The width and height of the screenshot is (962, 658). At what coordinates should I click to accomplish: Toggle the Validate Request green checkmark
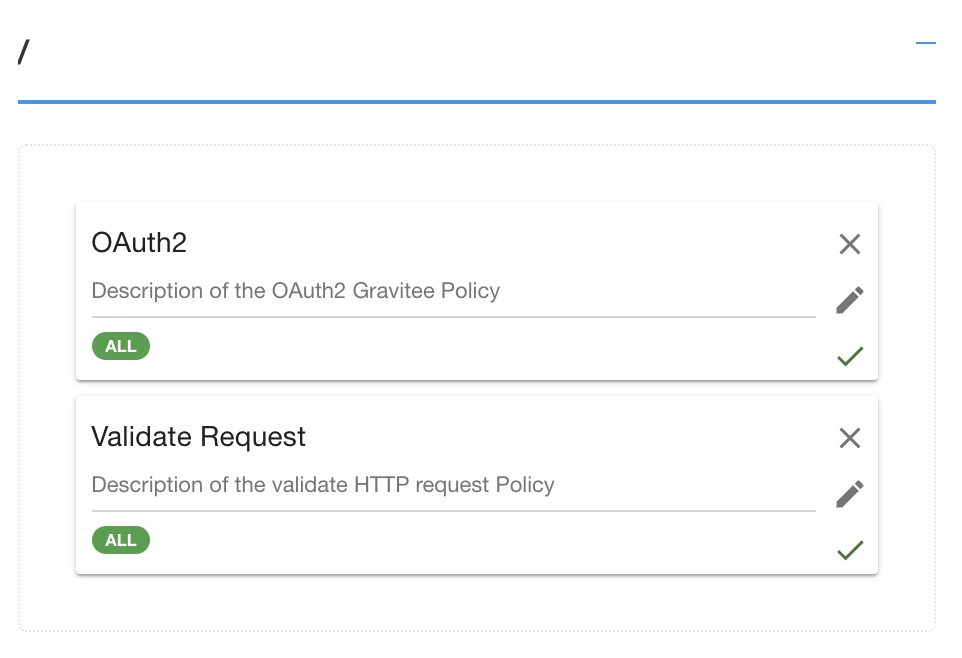click(850, 550)
